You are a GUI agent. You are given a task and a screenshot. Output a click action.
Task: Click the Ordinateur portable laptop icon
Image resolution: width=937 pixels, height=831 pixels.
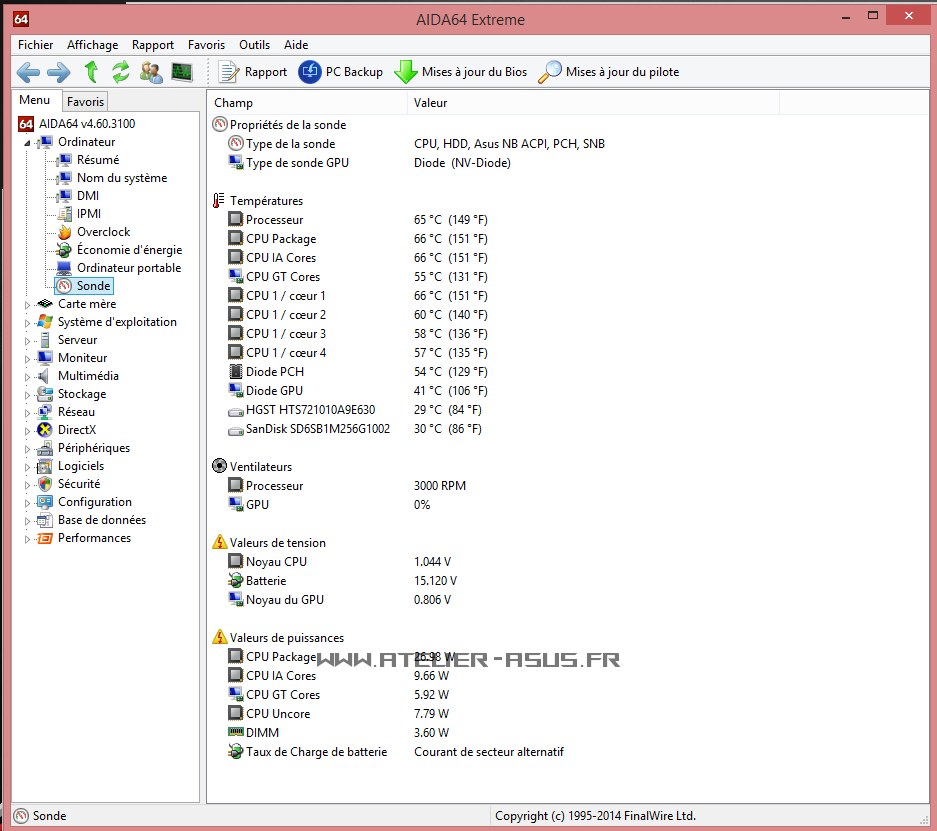(65, 268)
